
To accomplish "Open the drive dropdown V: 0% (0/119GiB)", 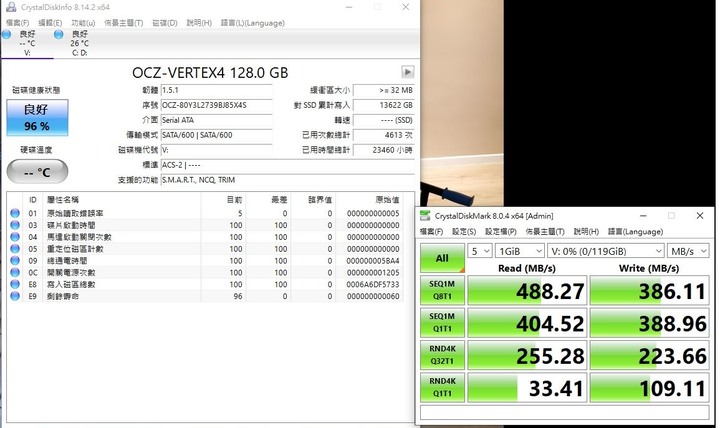I will pos(606,251).
